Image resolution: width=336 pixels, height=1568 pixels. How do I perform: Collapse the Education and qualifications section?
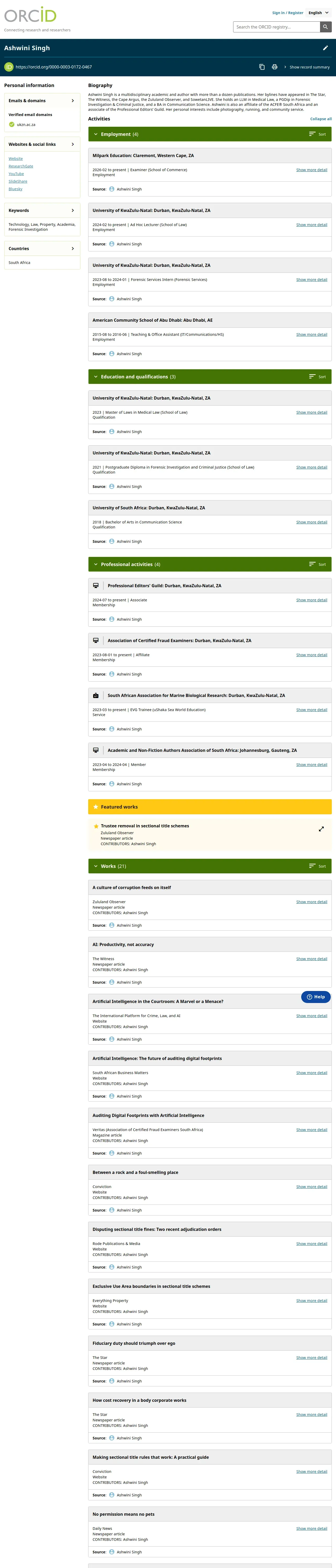96,377
